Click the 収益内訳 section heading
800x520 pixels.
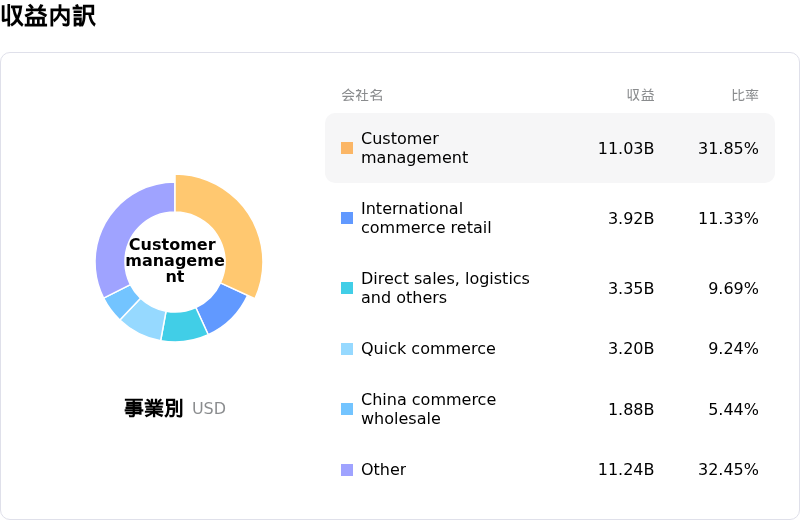[x=48, y=16]
